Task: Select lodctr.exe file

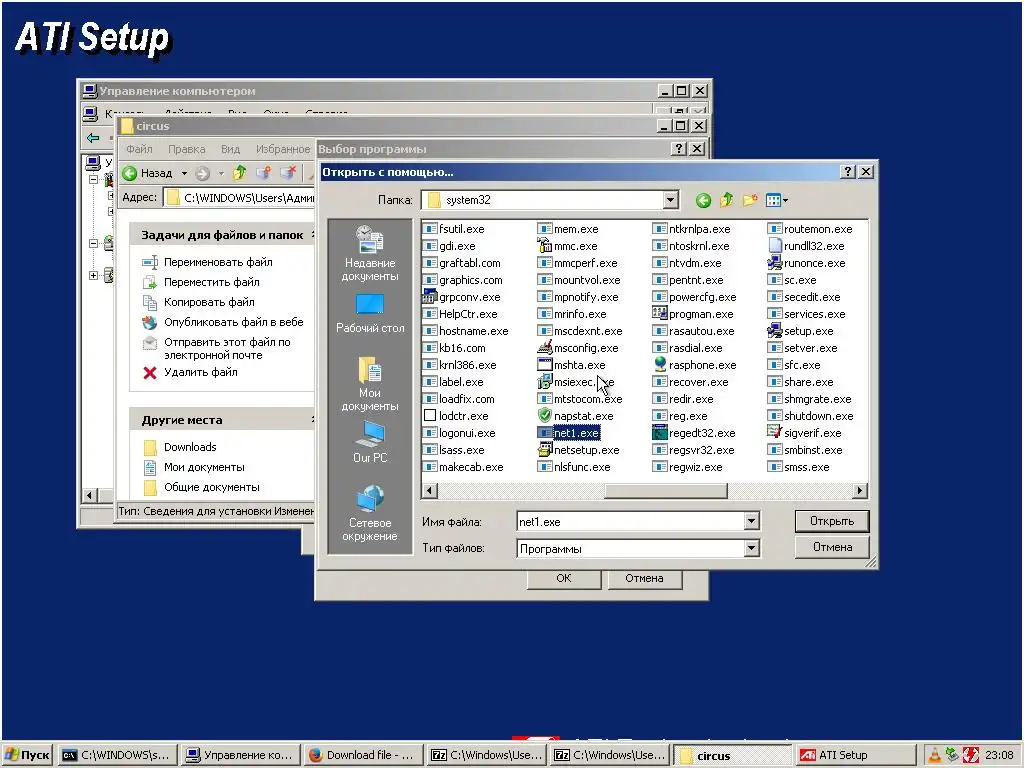Action: pos(456,416)
